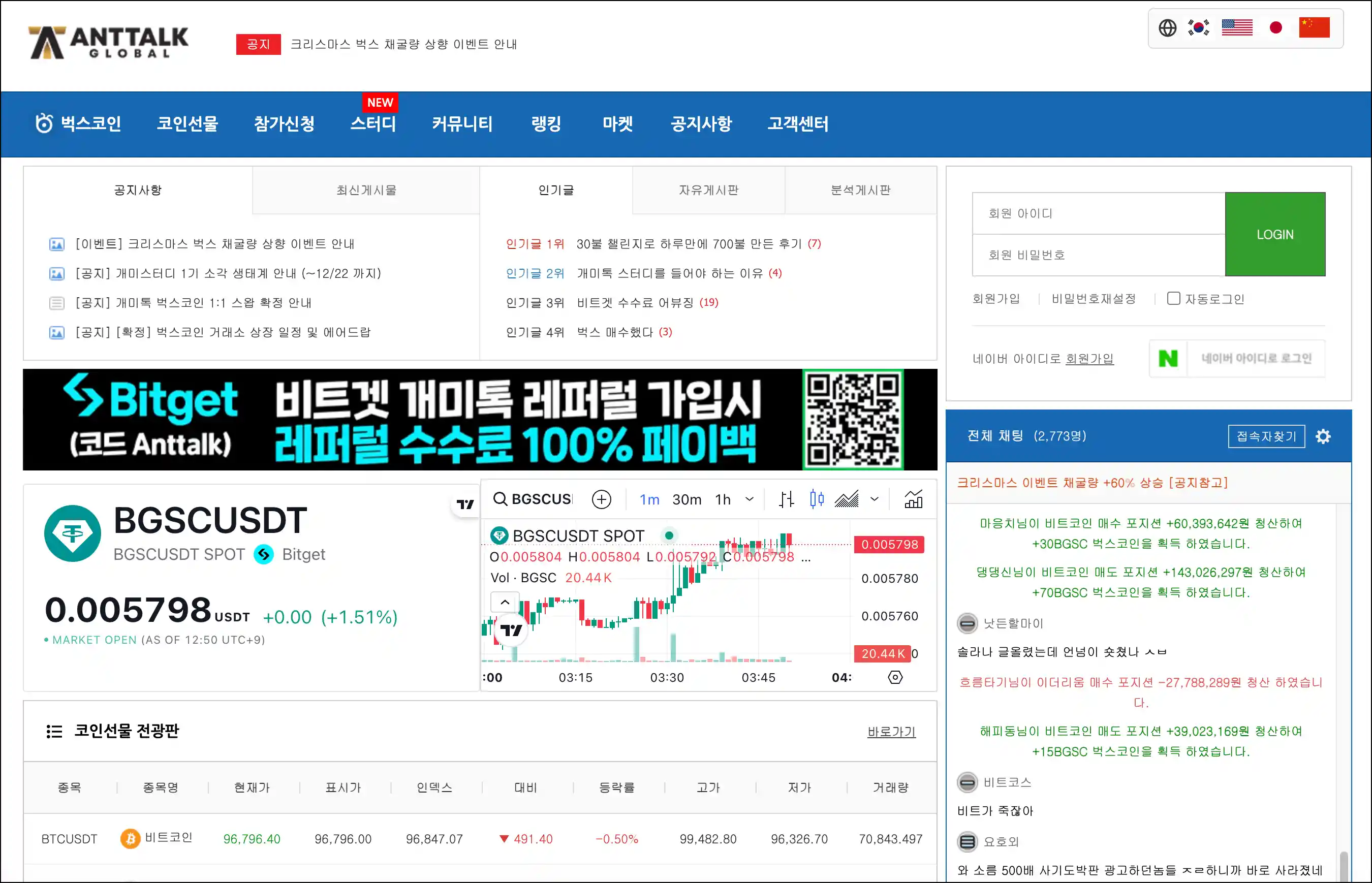Viewport: 1372px width, 883px height.
Task: Click the 낫든할마이 user avatar
Action: pos(967,623)
